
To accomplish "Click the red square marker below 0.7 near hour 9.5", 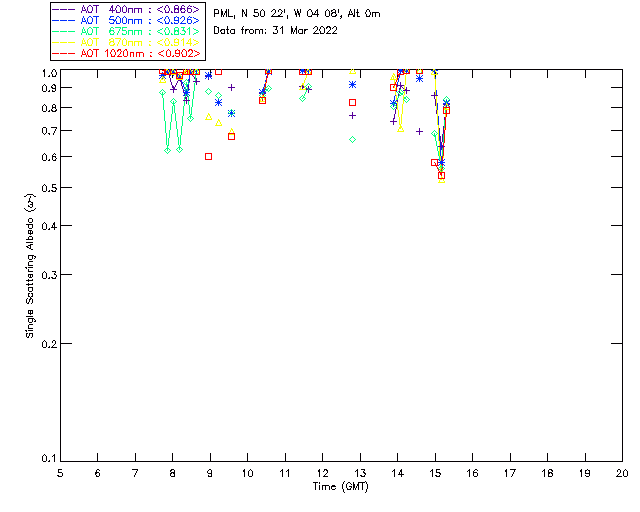I will point(231,136).
